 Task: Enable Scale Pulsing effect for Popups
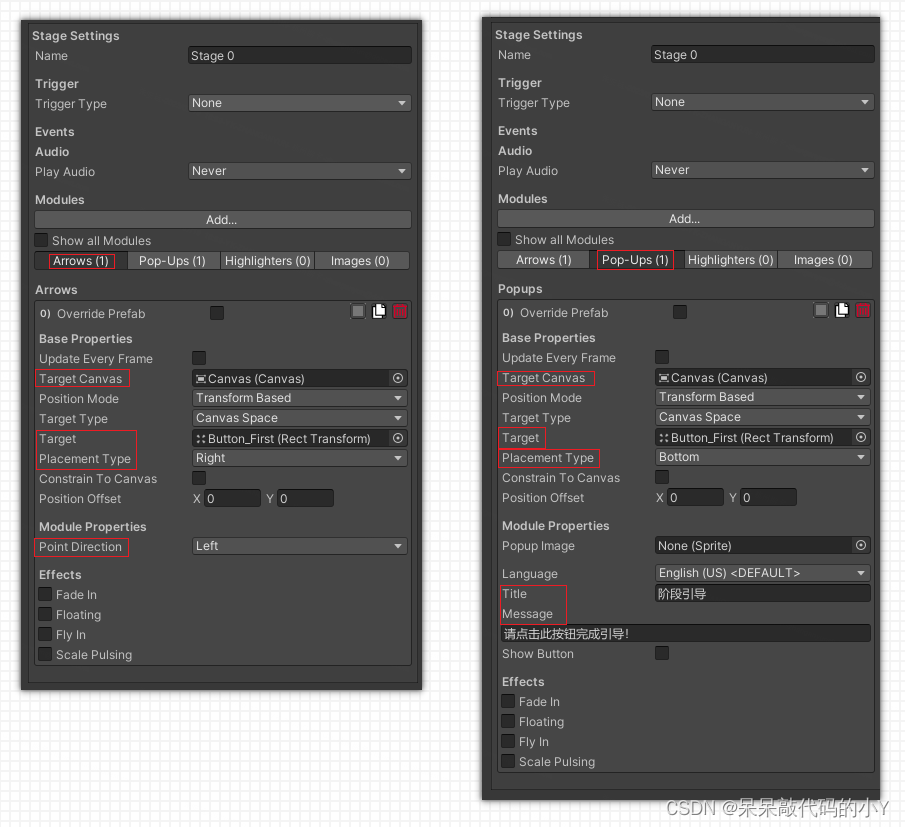pyautogui.click(x=508, y=761)
